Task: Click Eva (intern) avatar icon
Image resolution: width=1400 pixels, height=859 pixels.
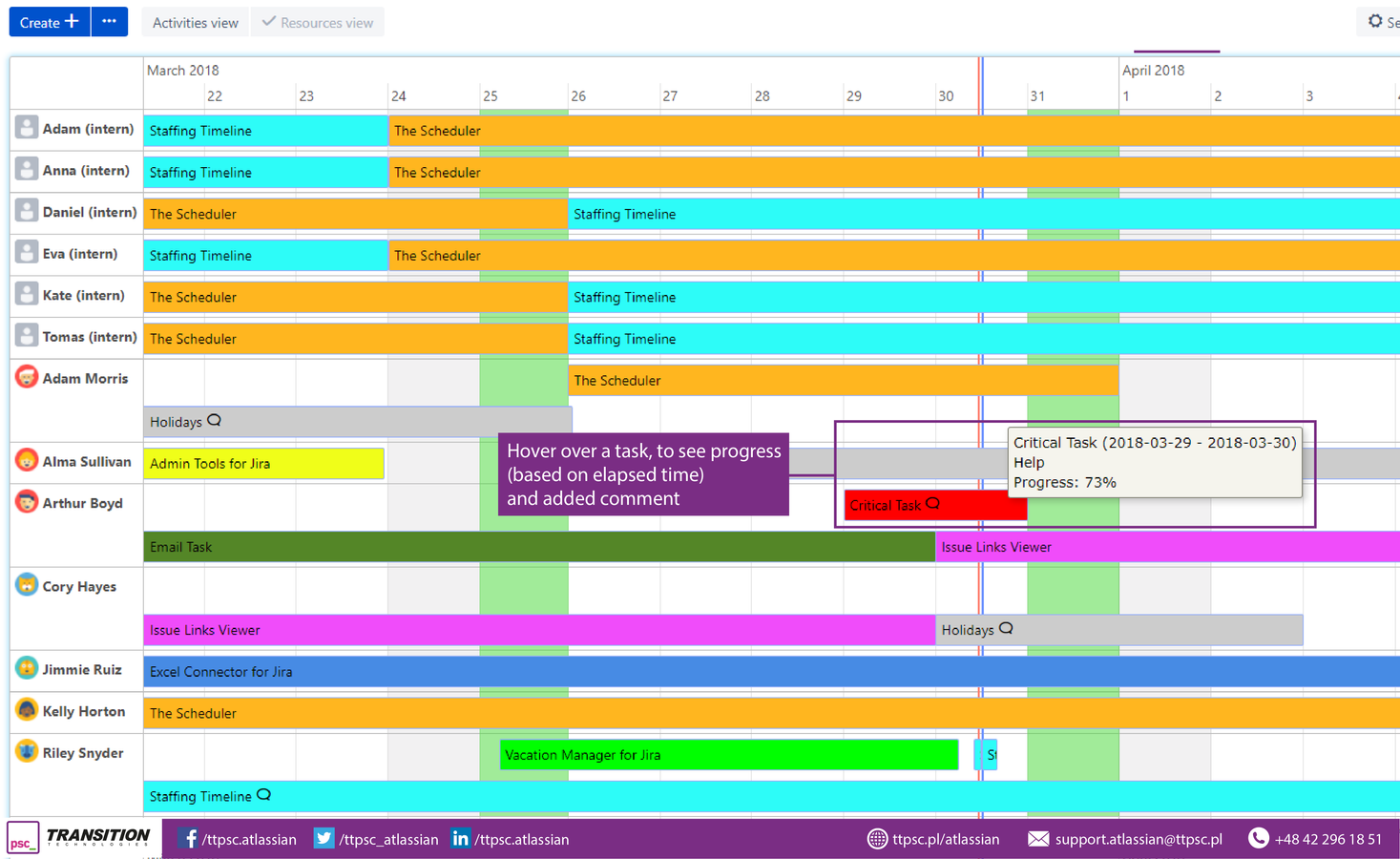Action: click(27, 253)
